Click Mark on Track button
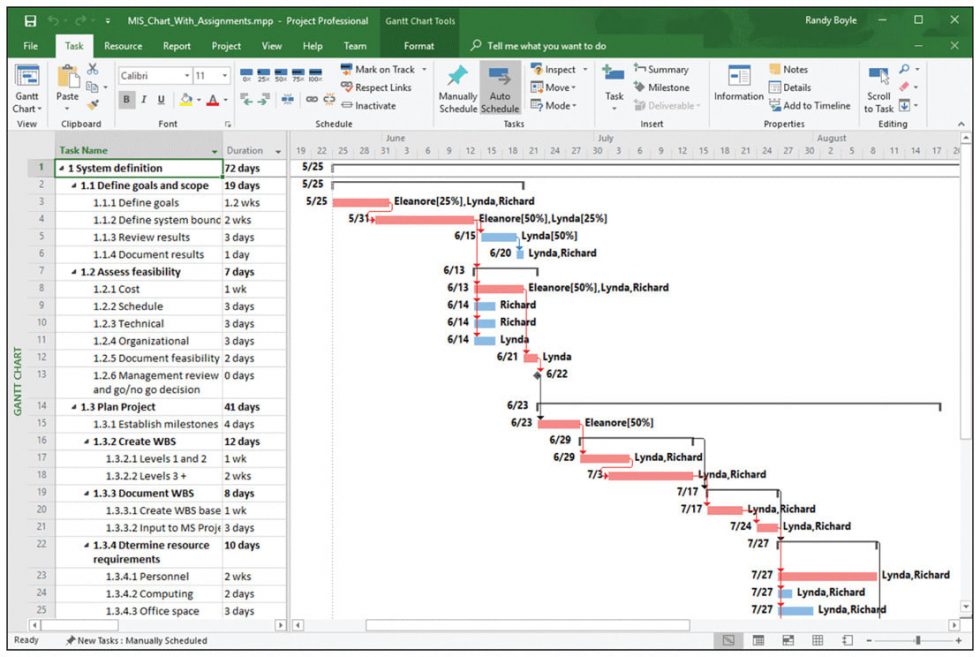This screenshot has width=980, height=657. pyautogui.click(x=378, y=69)
